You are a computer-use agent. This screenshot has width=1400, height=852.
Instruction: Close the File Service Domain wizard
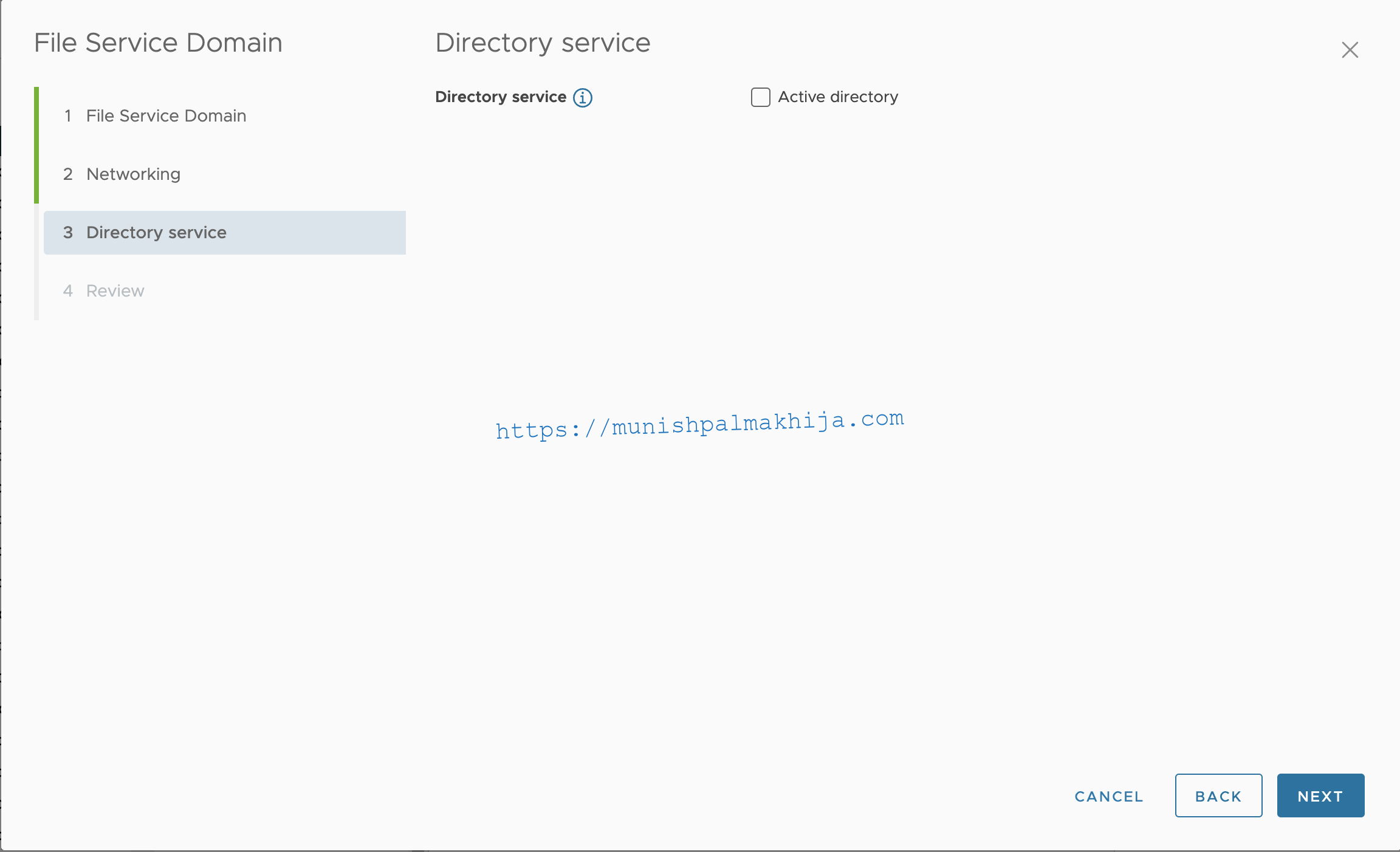[1350, 50]
